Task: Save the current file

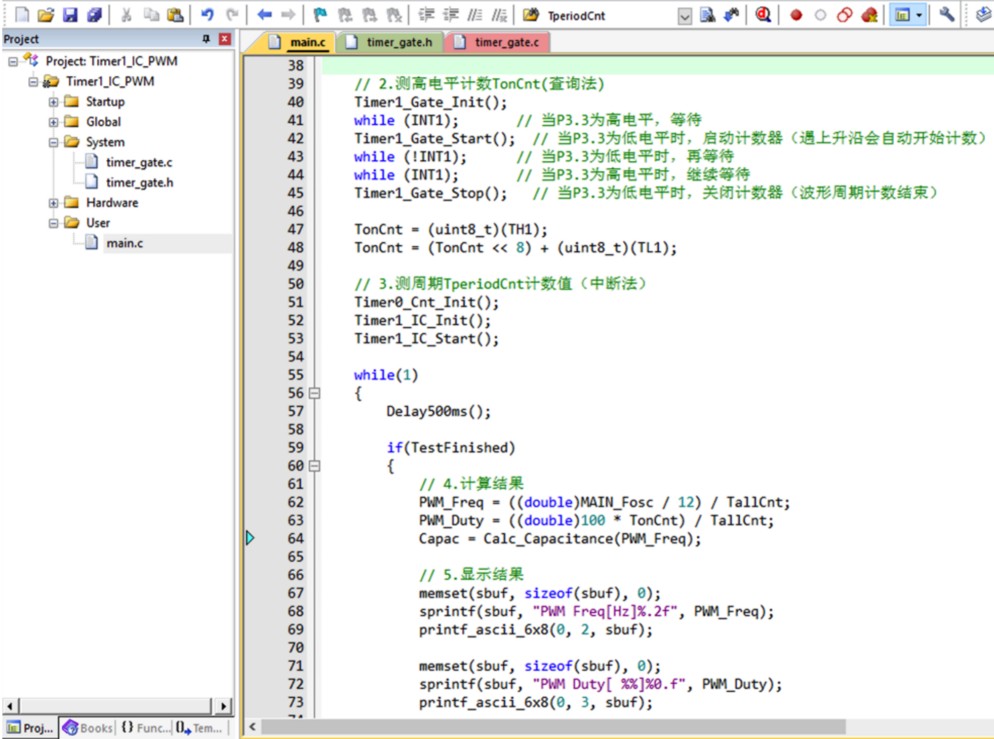Action: (x=70, y=15)
